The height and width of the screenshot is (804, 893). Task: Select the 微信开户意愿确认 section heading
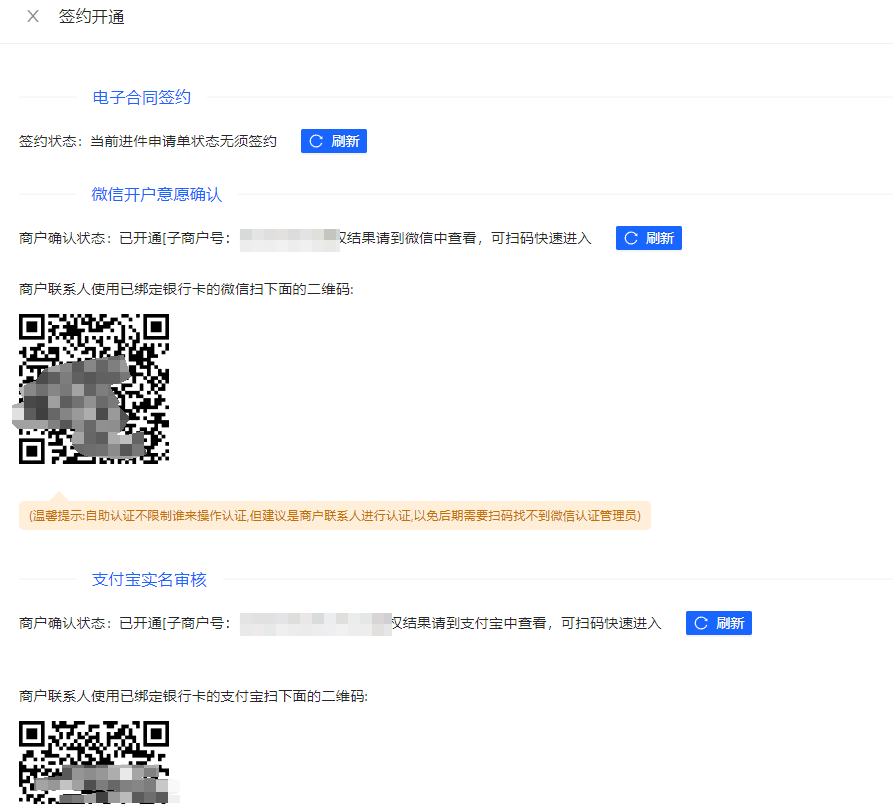click(x=156, y=194)
